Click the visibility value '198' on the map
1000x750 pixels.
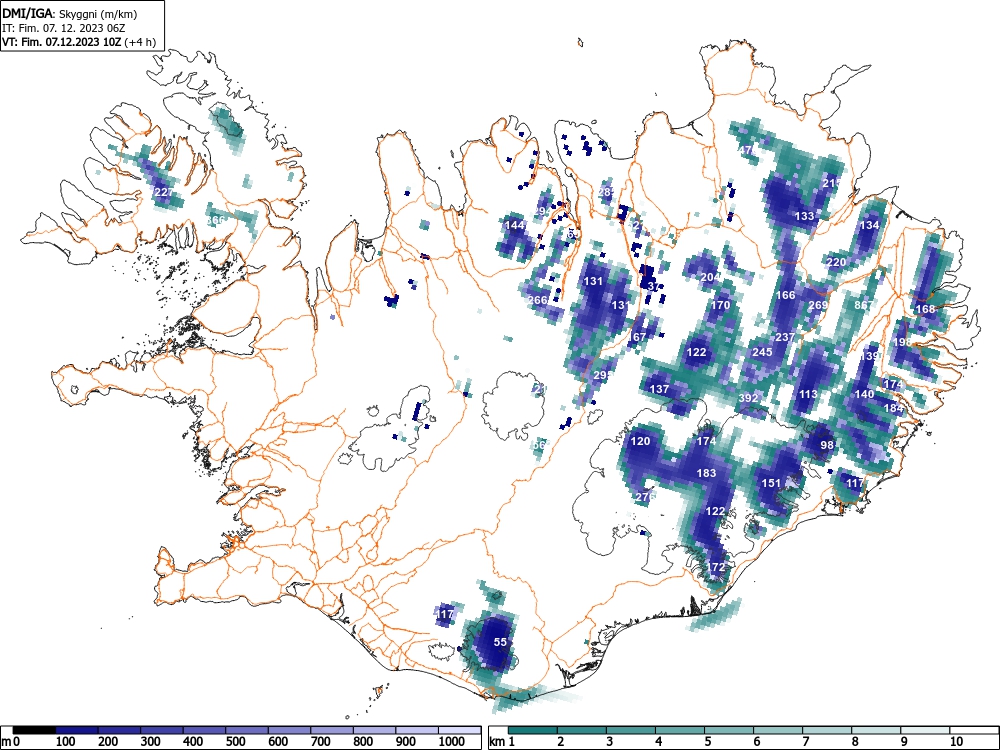click(903, 342)
